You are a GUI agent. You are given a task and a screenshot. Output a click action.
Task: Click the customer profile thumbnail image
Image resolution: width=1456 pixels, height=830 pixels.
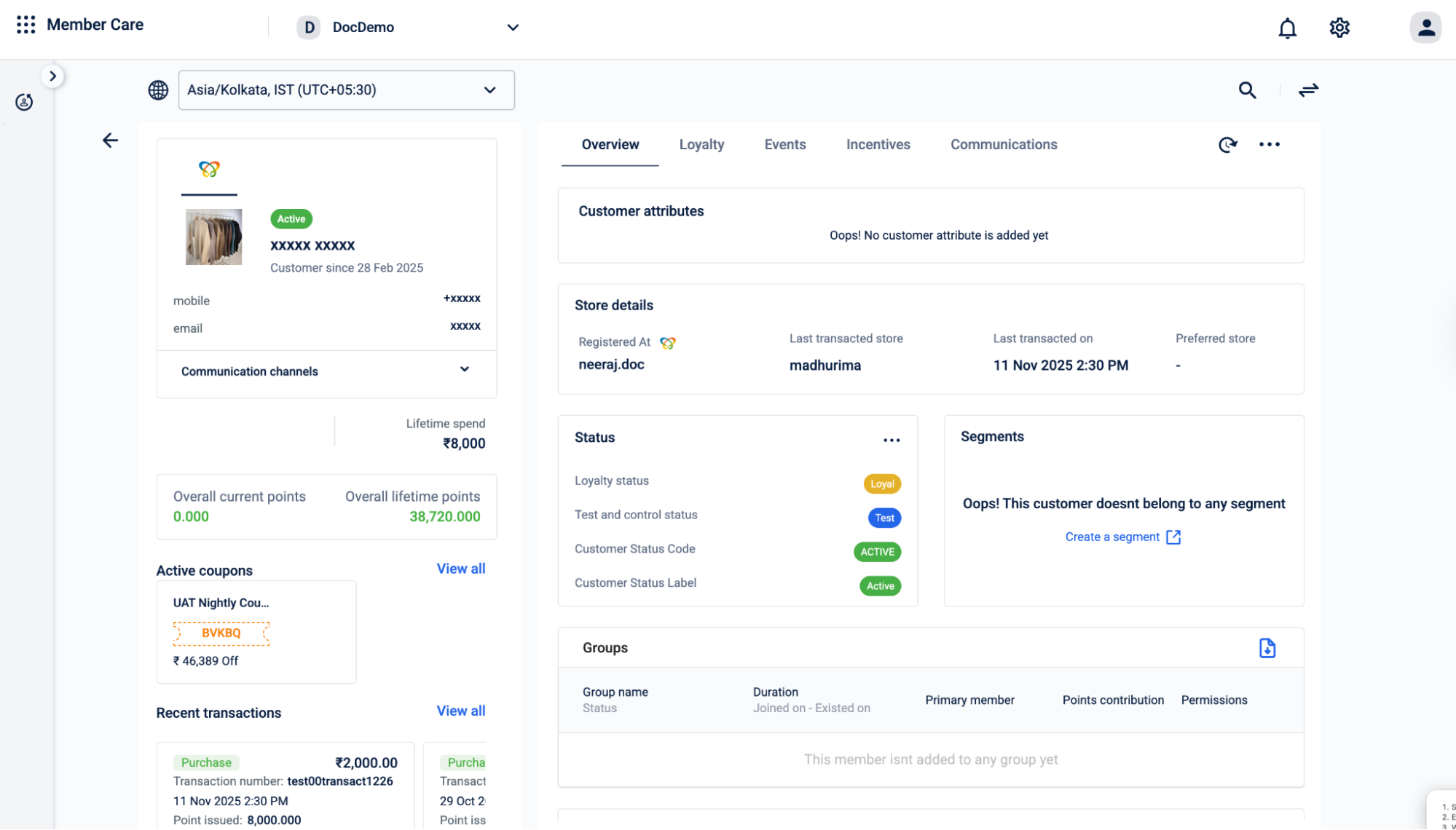tap(213, 237)
